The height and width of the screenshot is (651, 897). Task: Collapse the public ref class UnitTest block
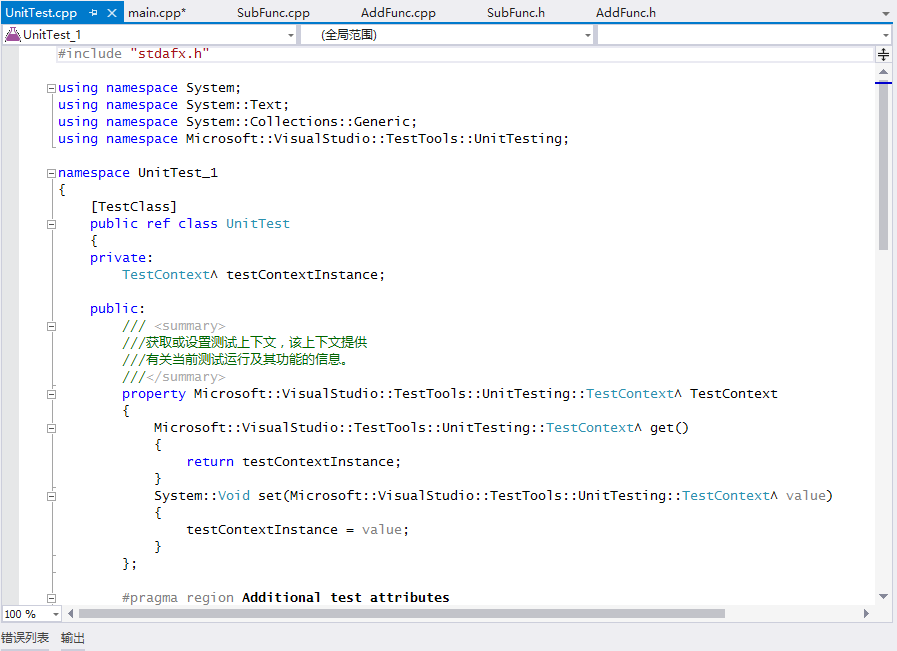51,224
